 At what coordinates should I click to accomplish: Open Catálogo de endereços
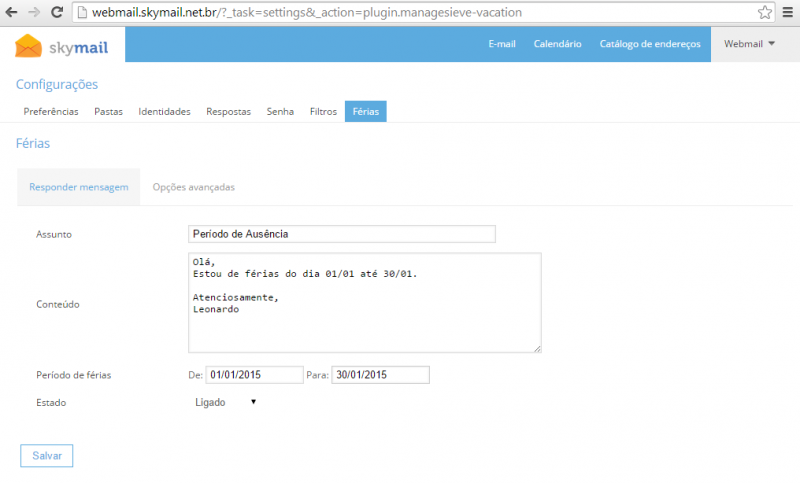point(649,44)
